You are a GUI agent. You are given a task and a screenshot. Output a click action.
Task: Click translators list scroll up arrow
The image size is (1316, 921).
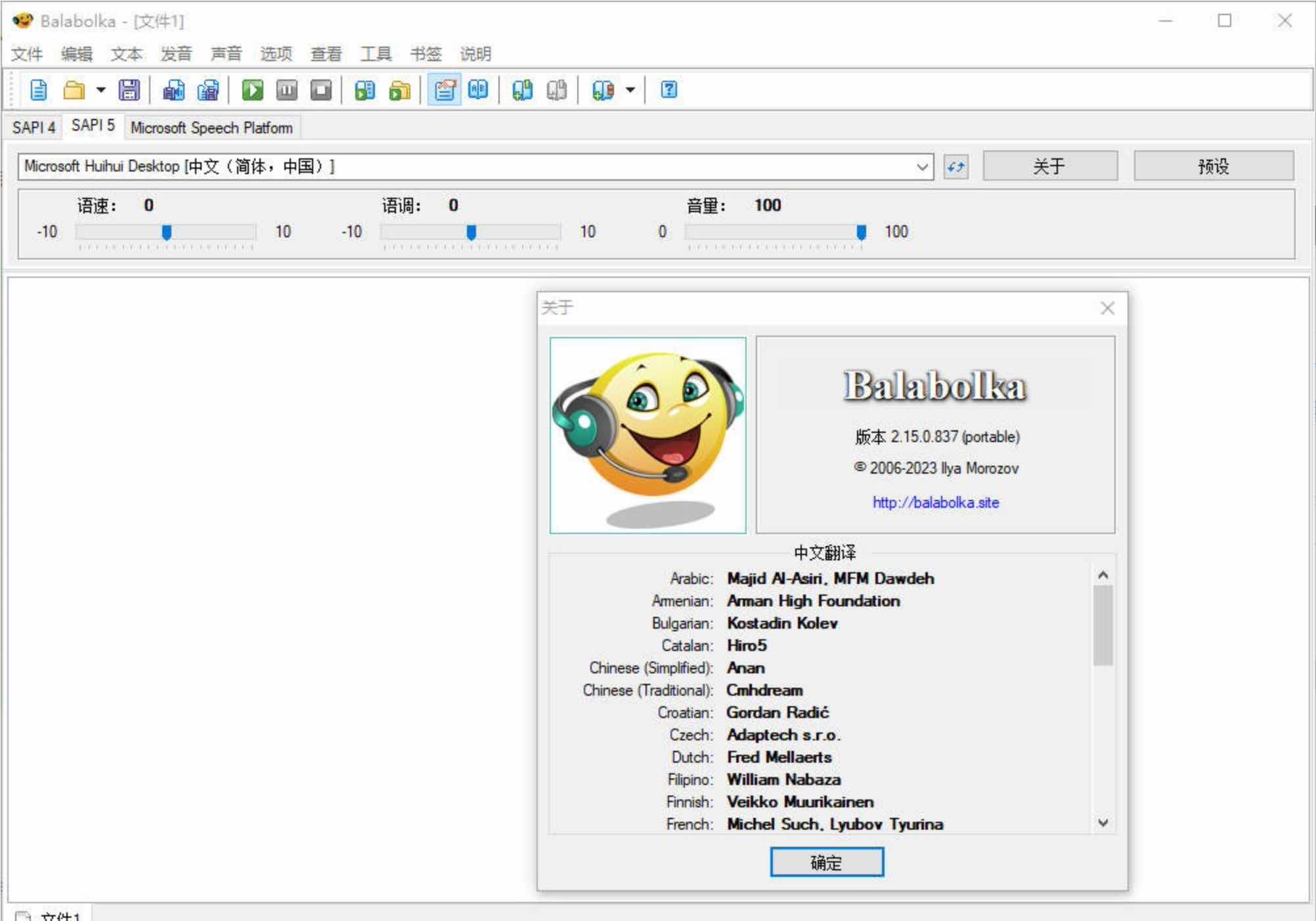click(1103, 575)
